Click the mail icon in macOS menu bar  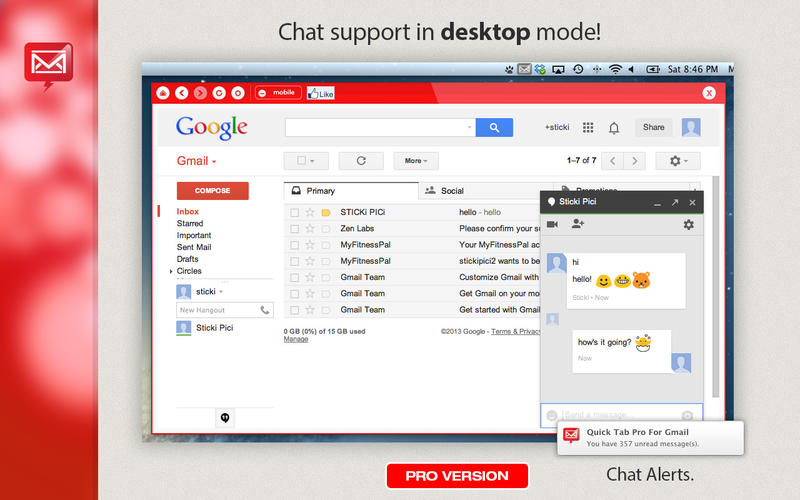[524, 69]
